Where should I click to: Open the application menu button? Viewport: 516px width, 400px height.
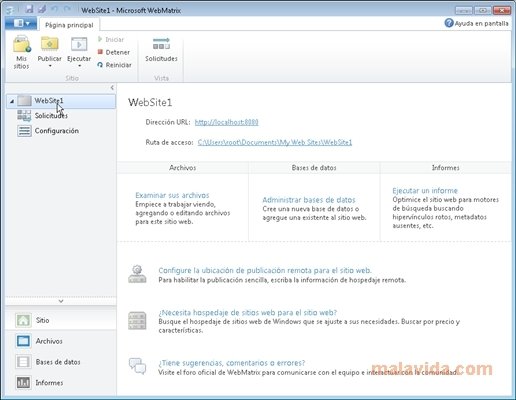click(21, 23)
